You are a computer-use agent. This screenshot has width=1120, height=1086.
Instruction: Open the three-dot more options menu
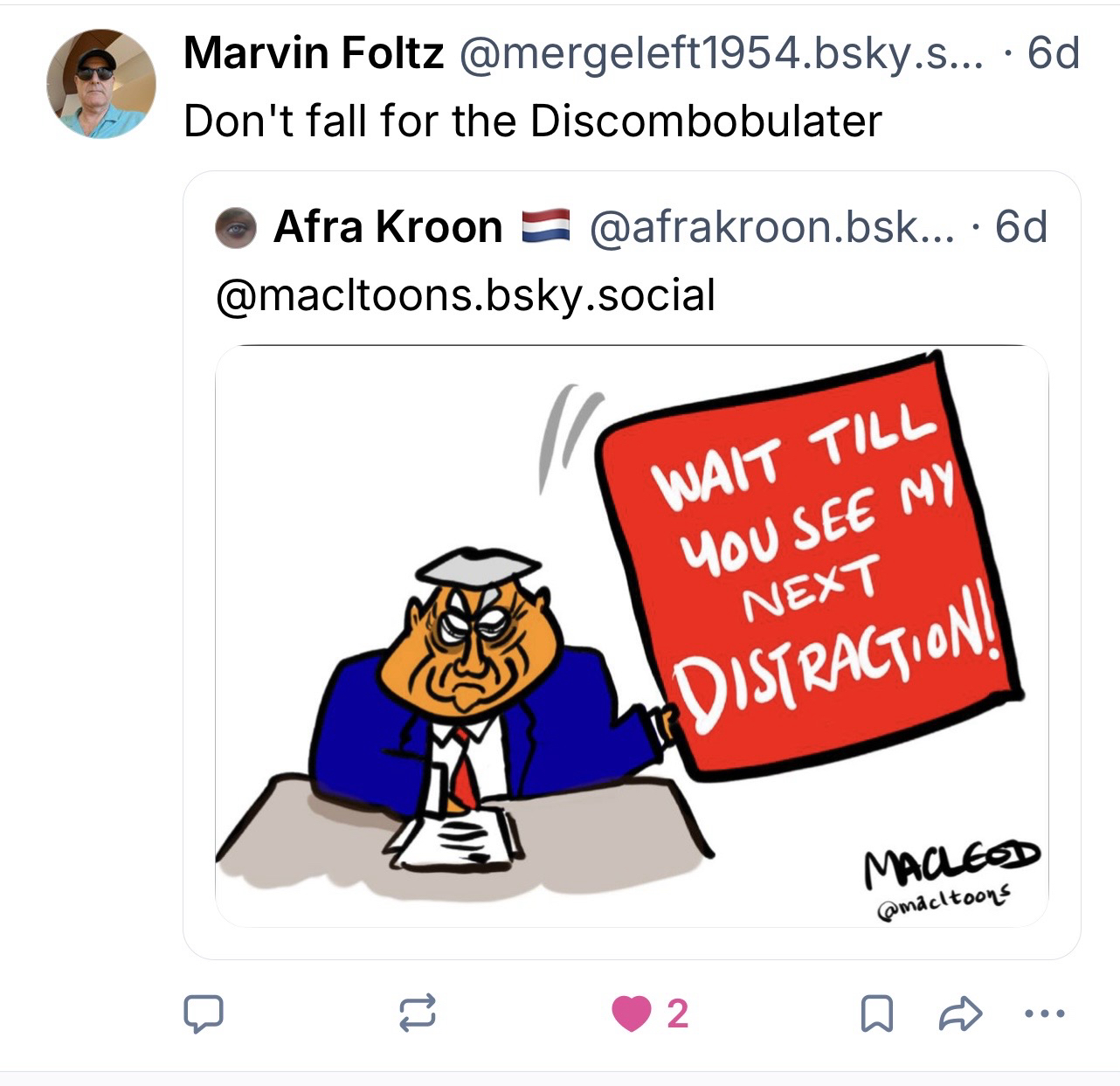1044,1014
